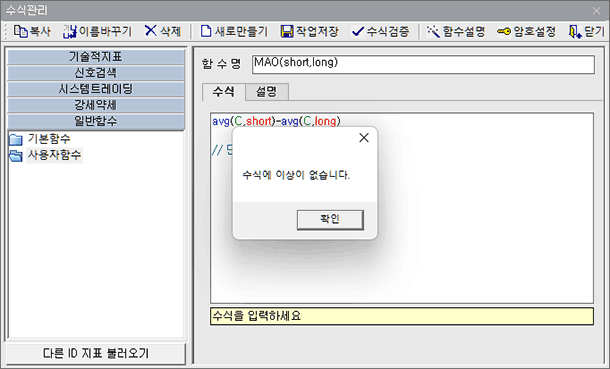The height and width of the screenshot is (369, 610).
Task: Expand the 강세약세 category
Action: point(96,105)
